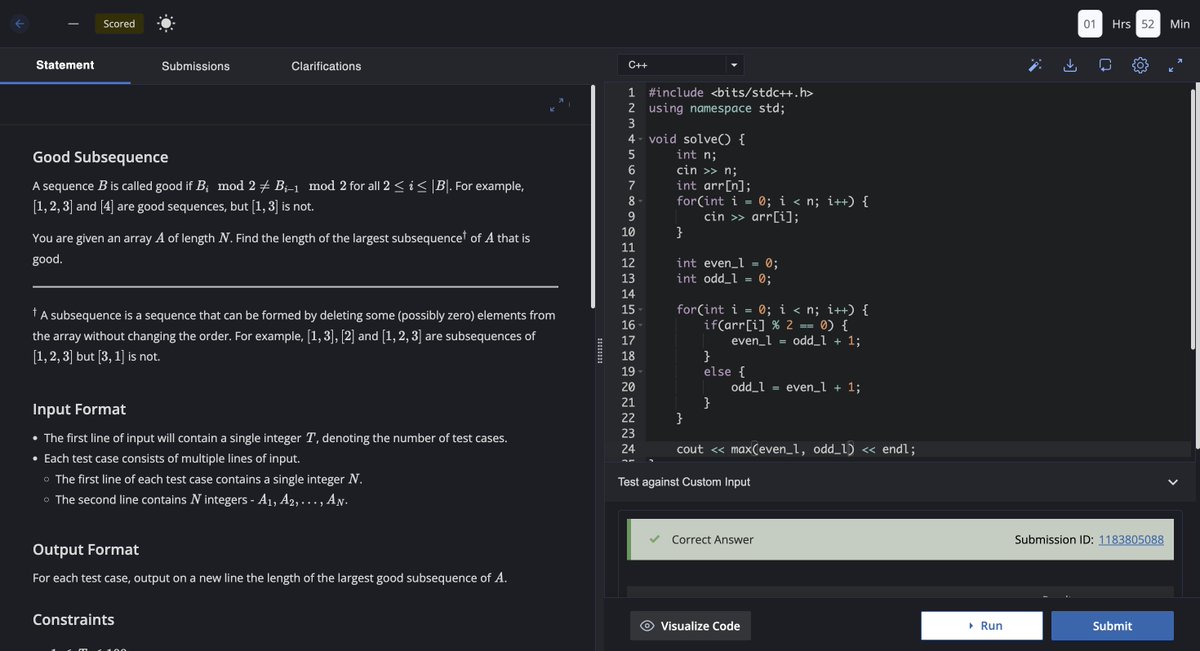1200x651 pixels.
Task: Click the download code icon
Action: (x=1070, y=64)
